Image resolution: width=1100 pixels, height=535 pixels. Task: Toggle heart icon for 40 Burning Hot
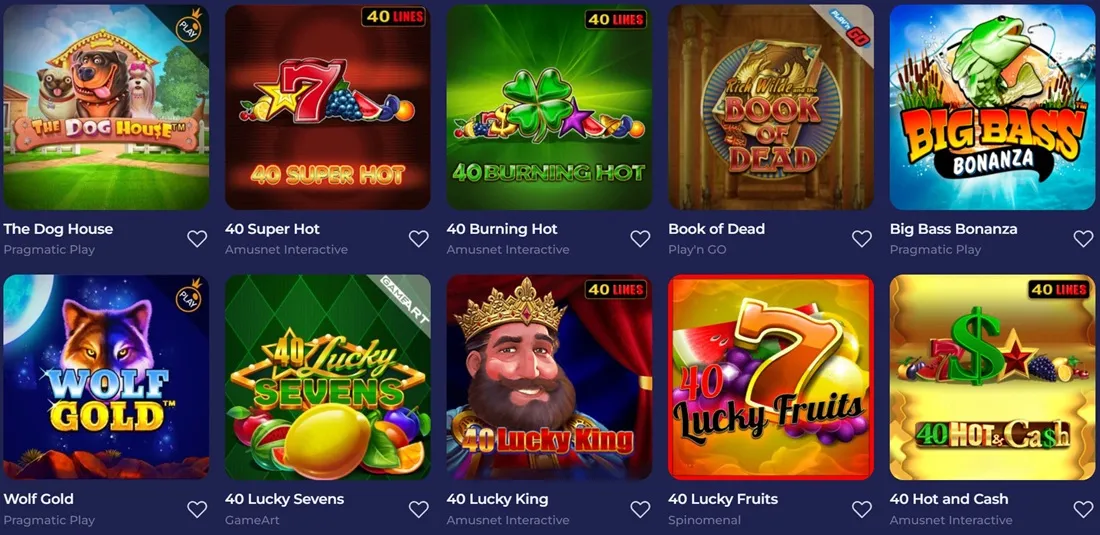(x=640, y=238)
